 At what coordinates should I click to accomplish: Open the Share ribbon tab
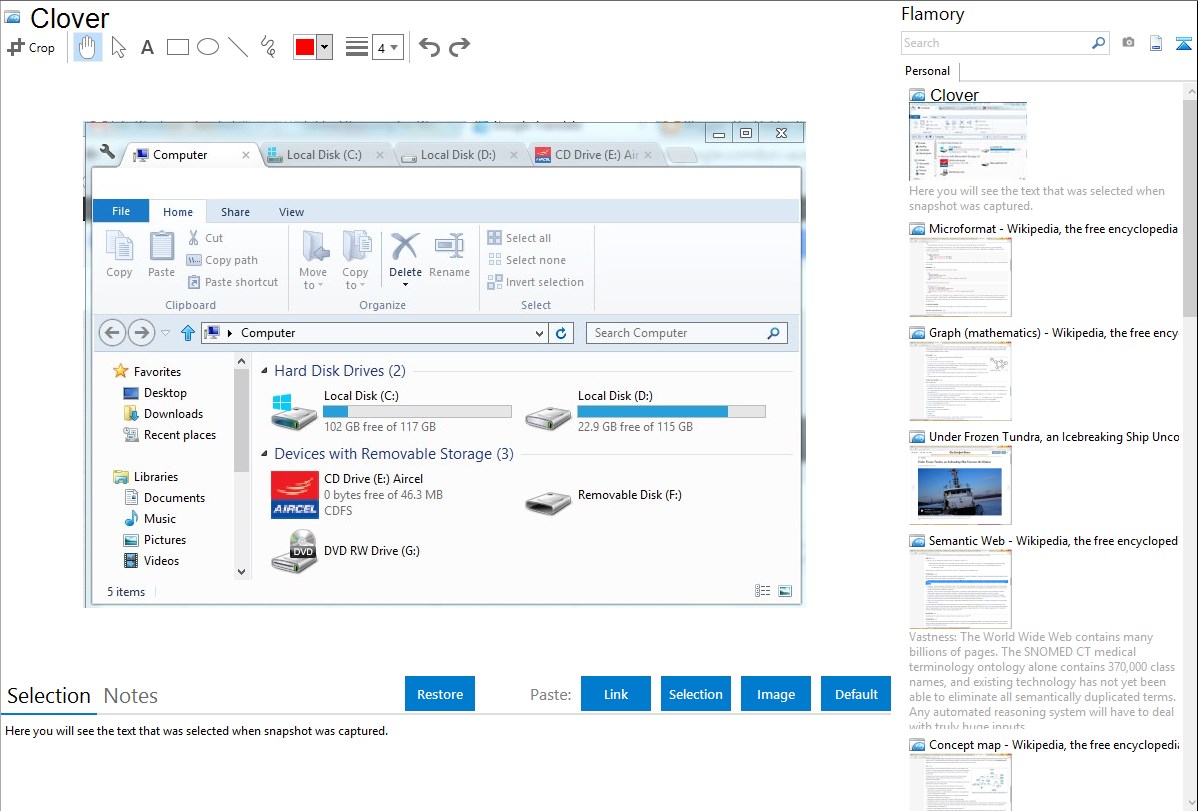pos(235,212)
